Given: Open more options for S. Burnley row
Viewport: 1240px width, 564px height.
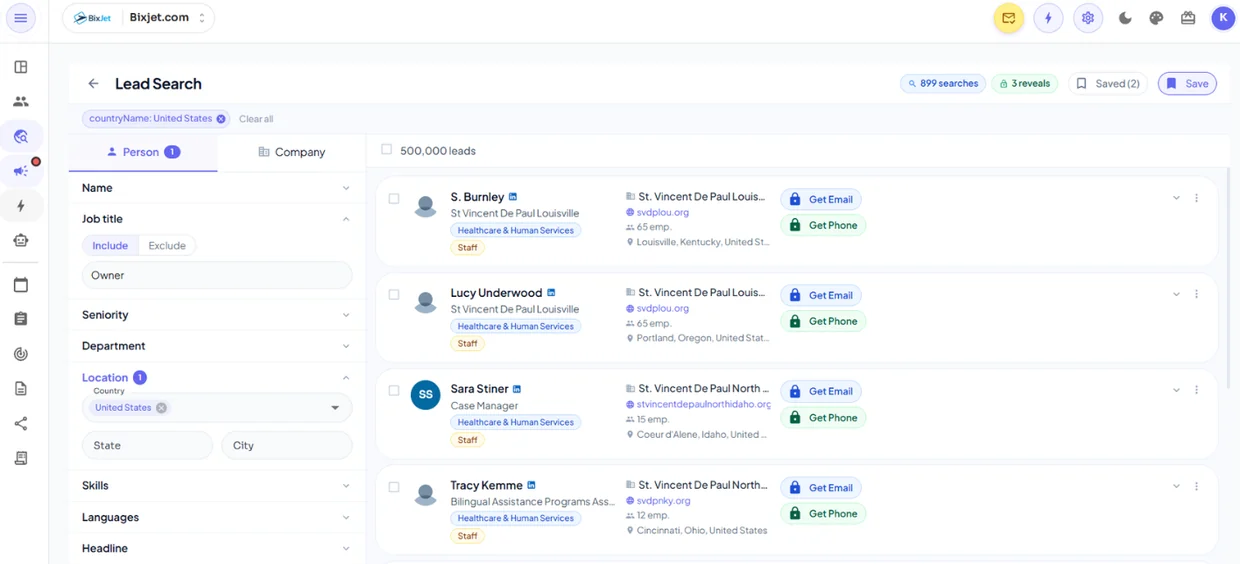Looking at the screenshot, I should (x=1196, y=198).
